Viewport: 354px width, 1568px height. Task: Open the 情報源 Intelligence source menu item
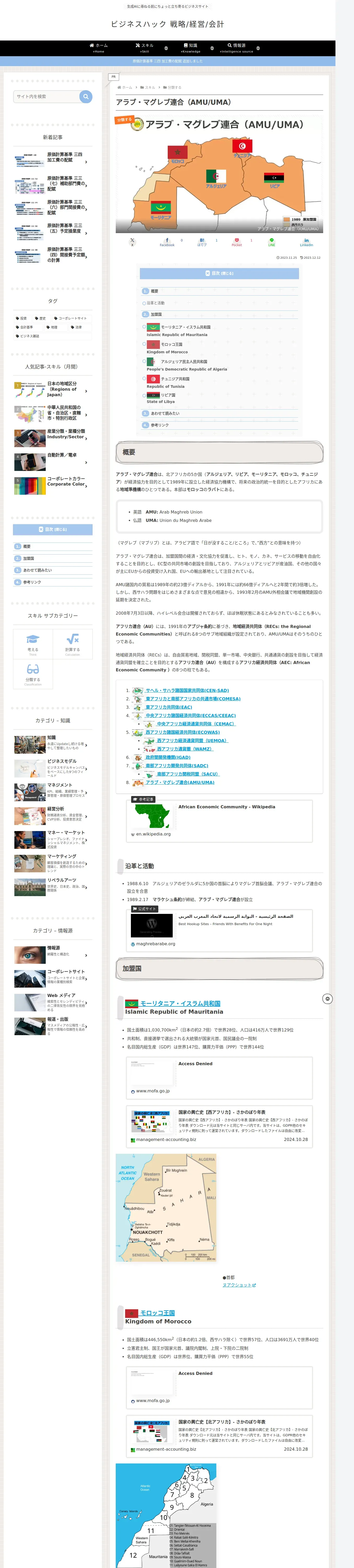pos(237,48)
